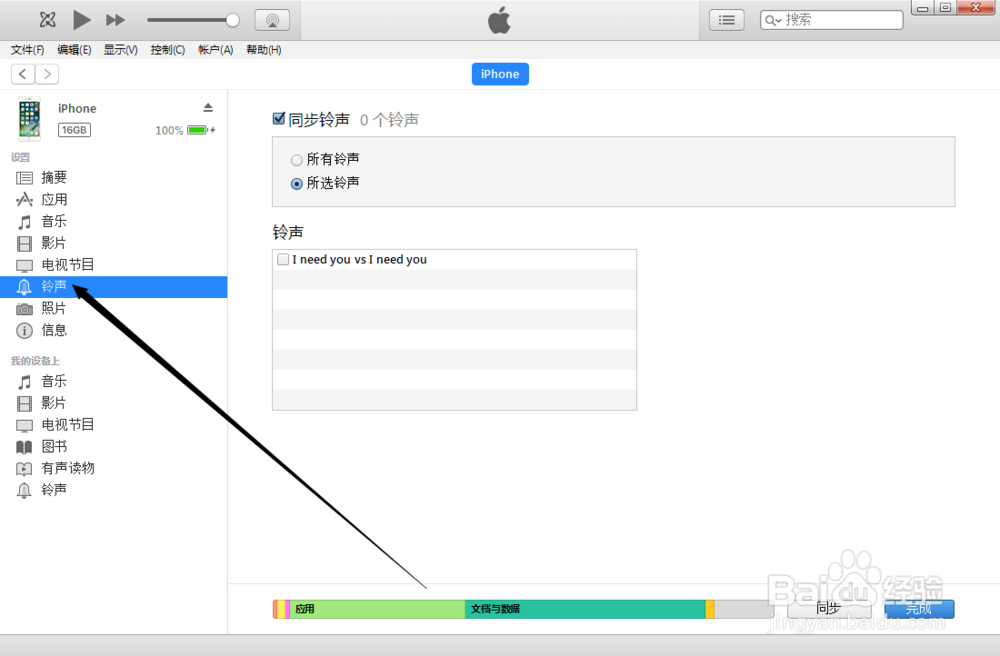Start playback with the play button
The image size is (1000, 656).
[82, 20]
